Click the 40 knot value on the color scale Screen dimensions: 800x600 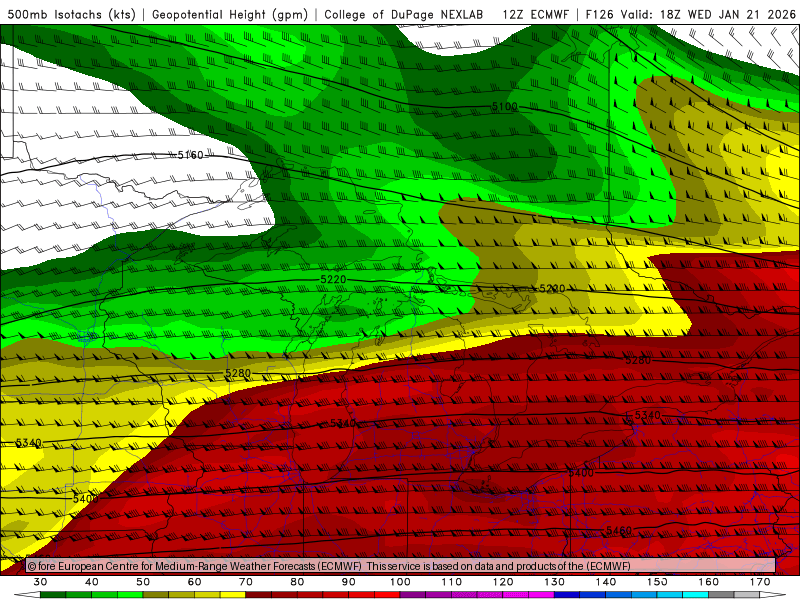pyautogui.click(x=92, y=582)
